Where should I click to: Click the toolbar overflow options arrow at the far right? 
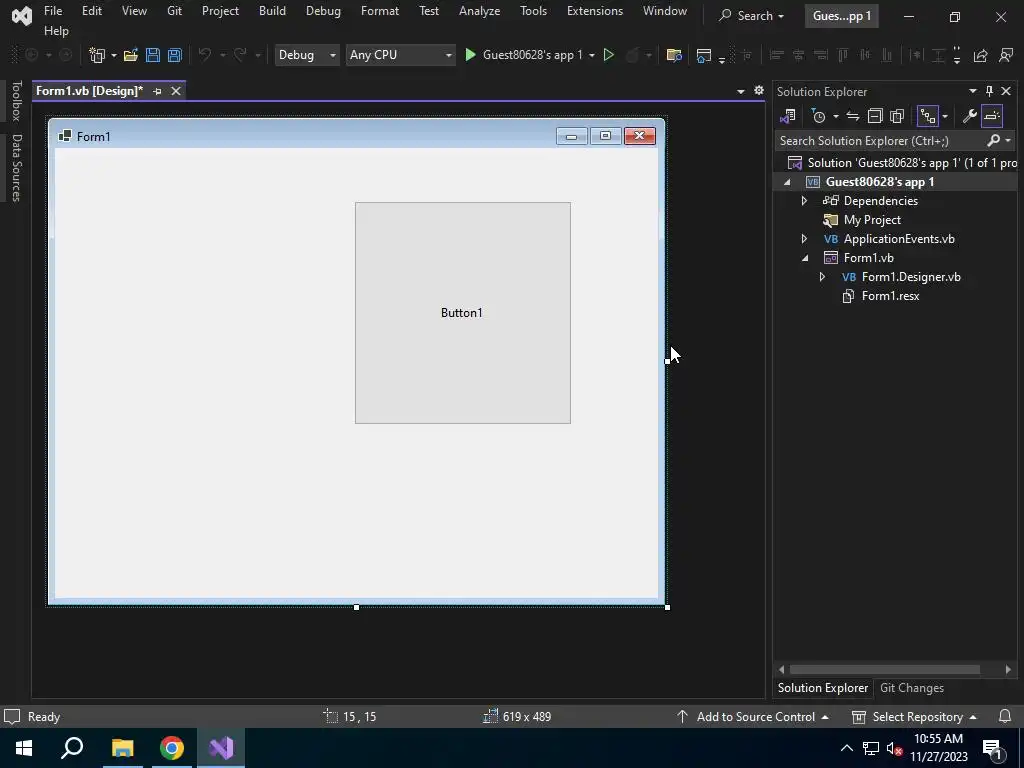pos(957,56)
